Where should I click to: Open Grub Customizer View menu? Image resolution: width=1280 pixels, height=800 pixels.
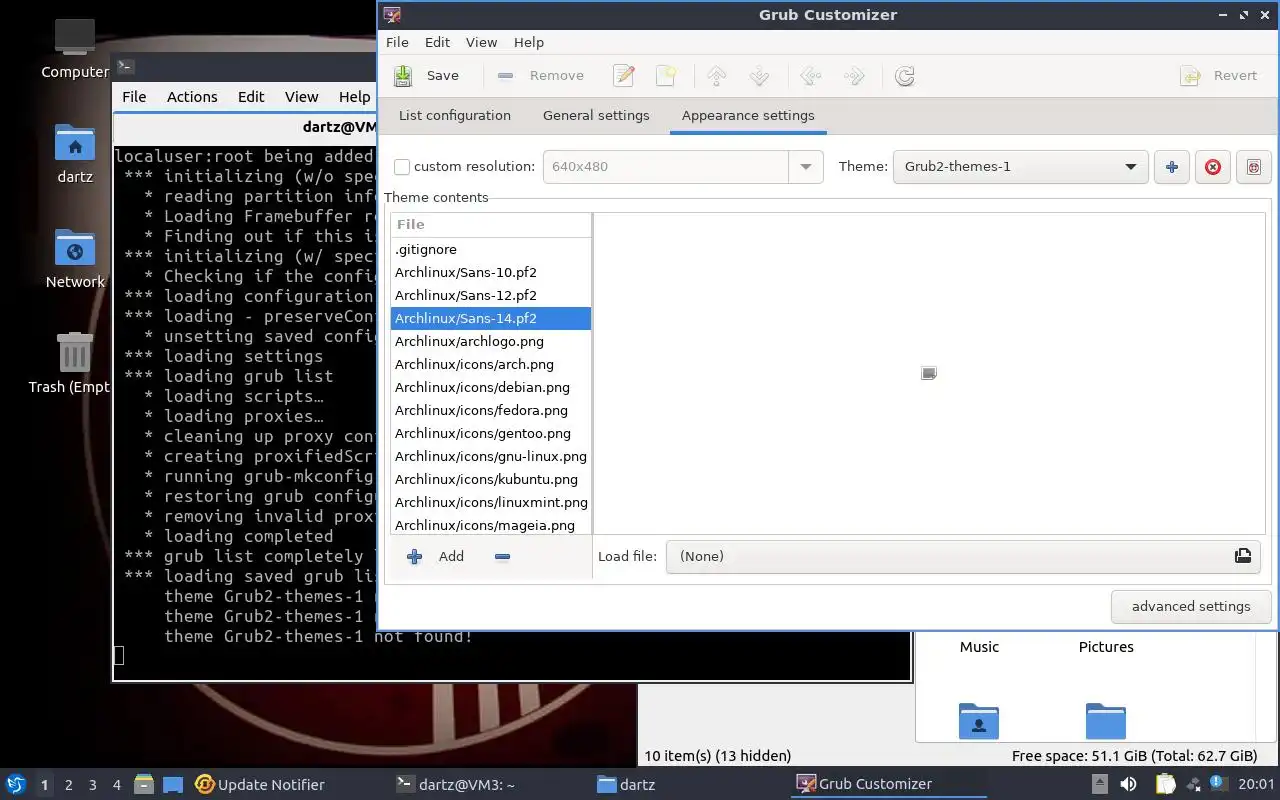(x=481, y=42)
